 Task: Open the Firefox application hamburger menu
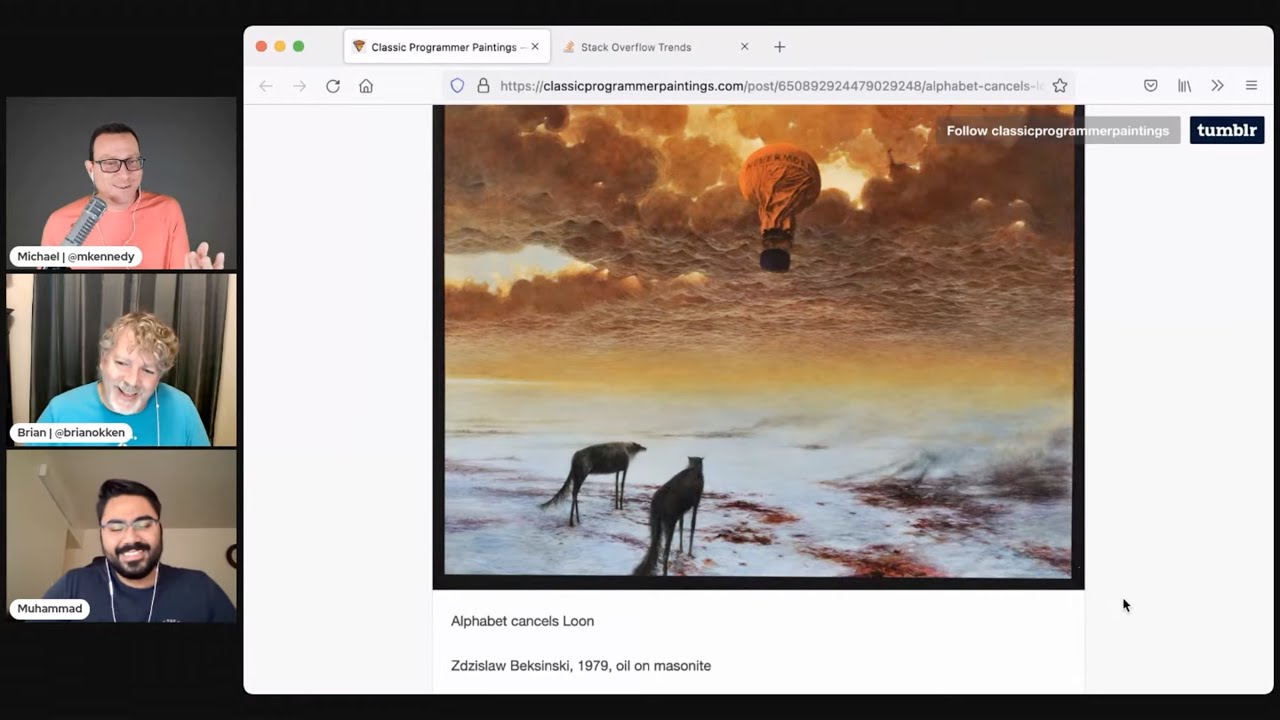point(1251,86)
